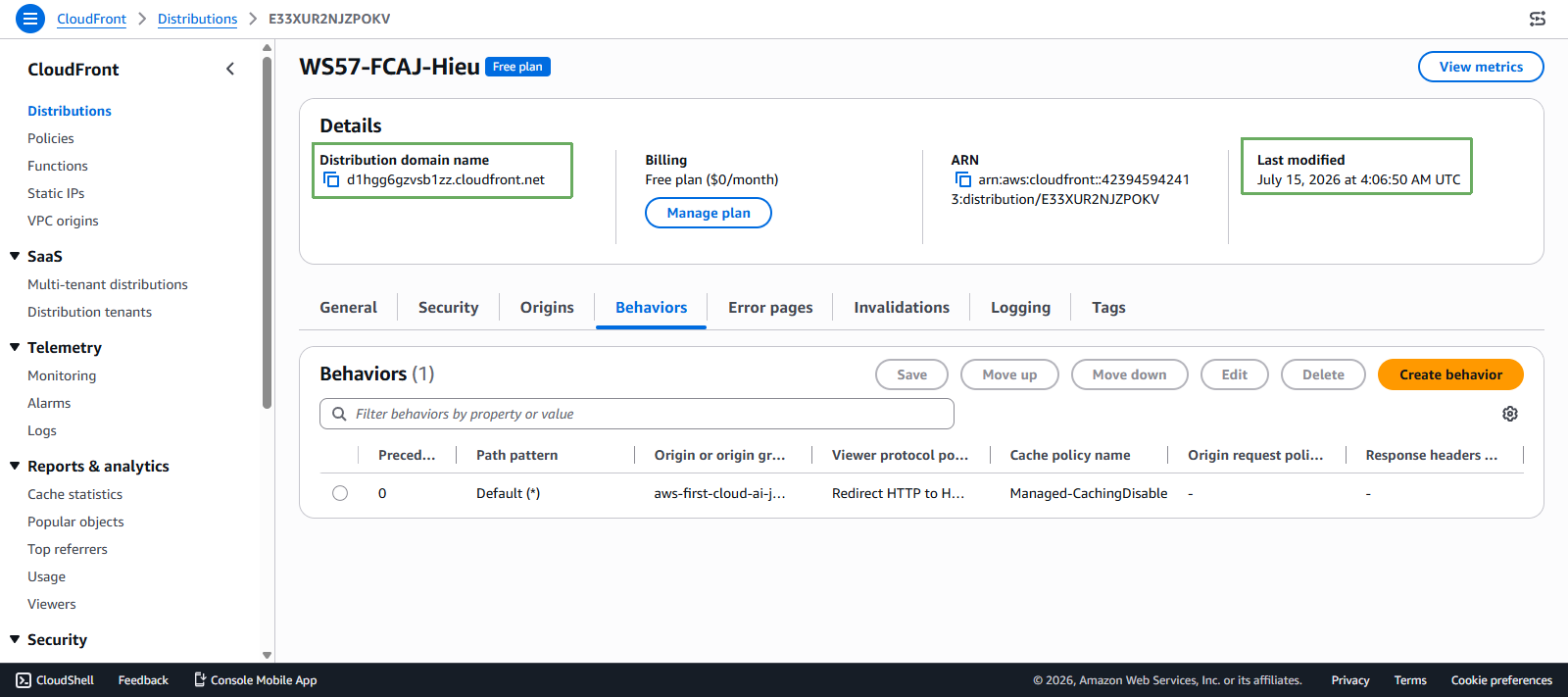Open Distributions in the sidebar
This screenshot has width=1568, height=697.
click(70, 111)
